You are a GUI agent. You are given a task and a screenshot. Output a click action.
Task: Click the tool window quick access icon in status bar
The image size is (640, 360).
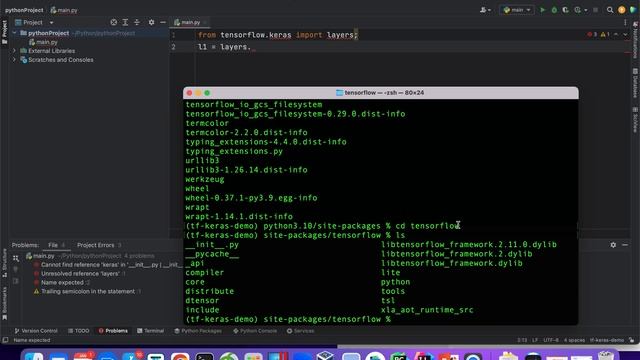click(5, 340)
